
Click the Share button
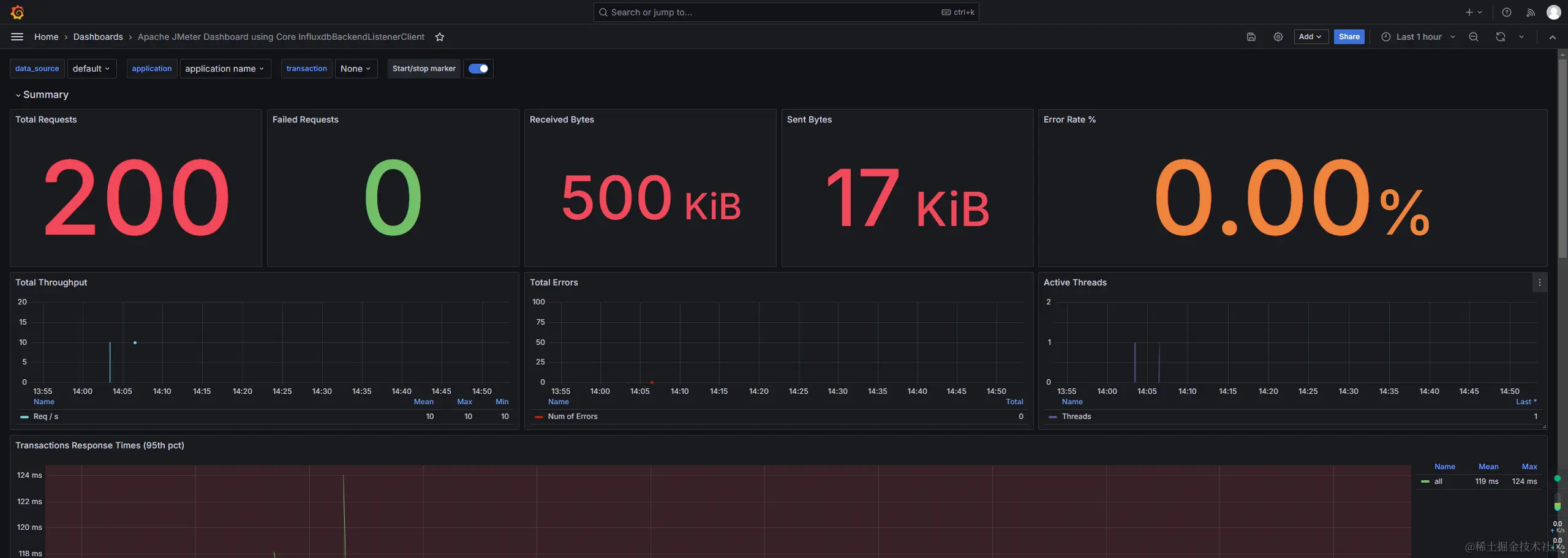point(1349,37)
